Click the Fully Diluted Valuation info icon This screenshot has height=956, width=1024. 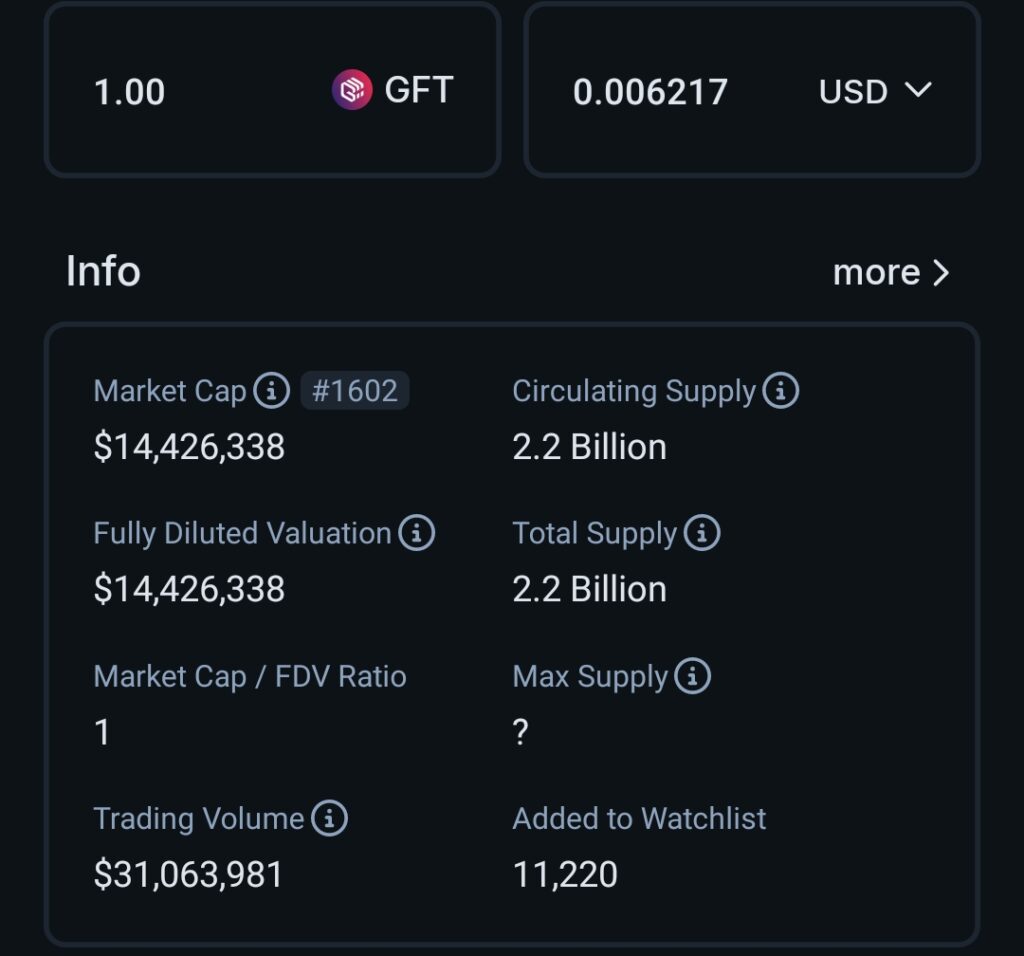(416, 533)
